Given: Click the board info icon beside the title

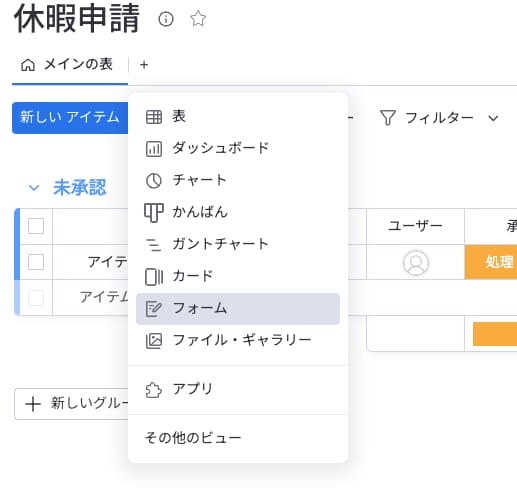Looking at the screenshot, I should click(x=166, y=19).
